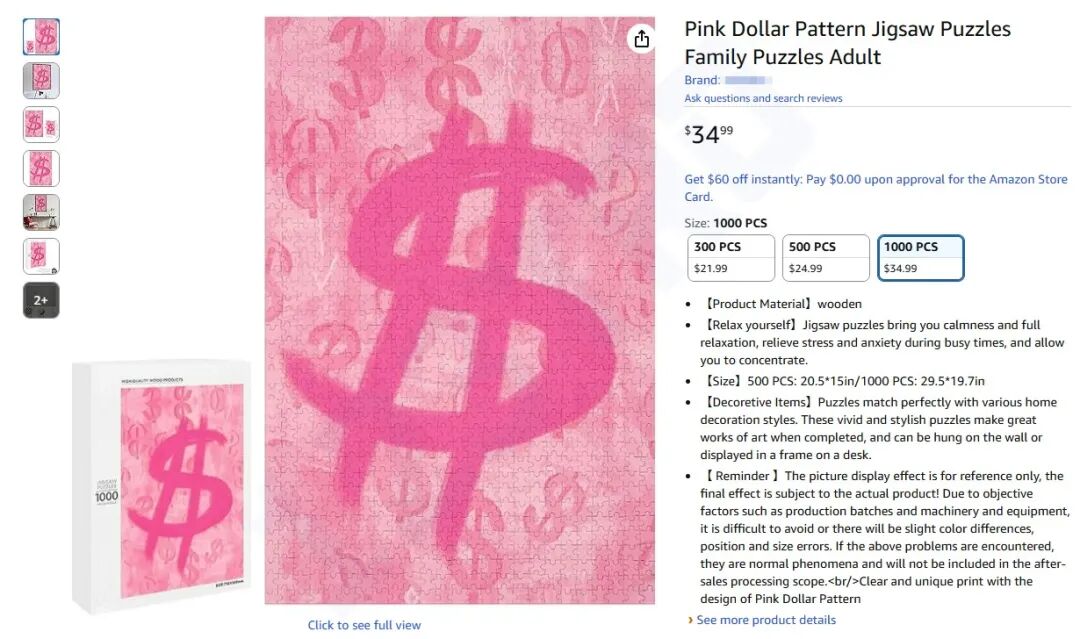Select the fifth room-scene thumbnail

tap(41, 212)
